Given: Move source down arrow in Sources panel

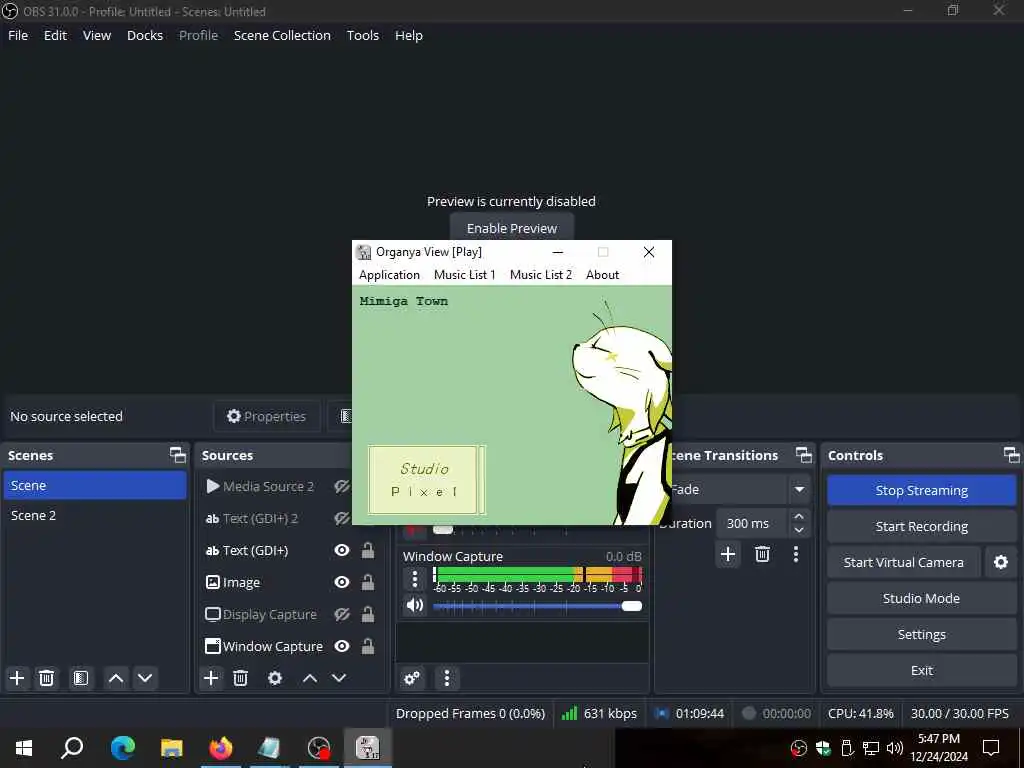Looking at the screenshot, I should click(339, 678).
